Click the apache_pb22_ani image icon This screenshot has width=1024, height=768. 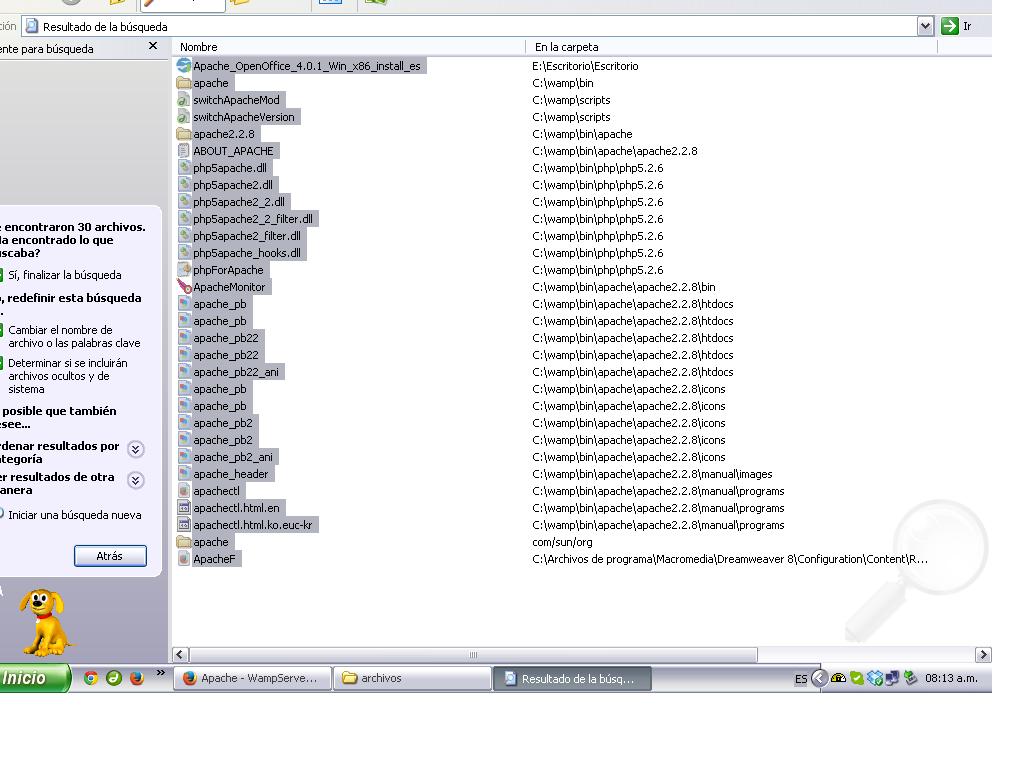pyautogui.click(x=184, y=372)
